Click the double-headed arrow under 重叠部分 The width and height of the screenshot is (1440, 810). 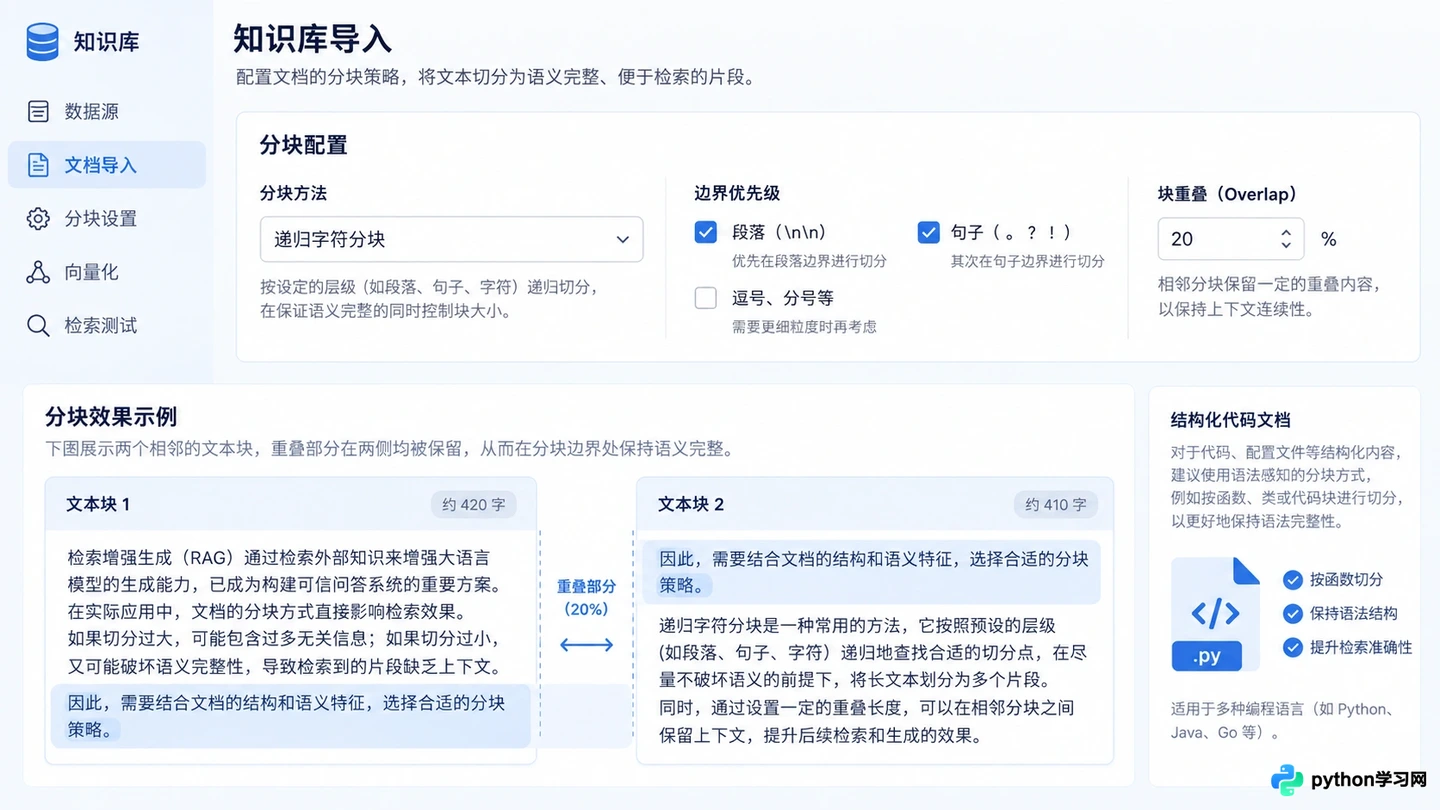(x=586, y=645)
